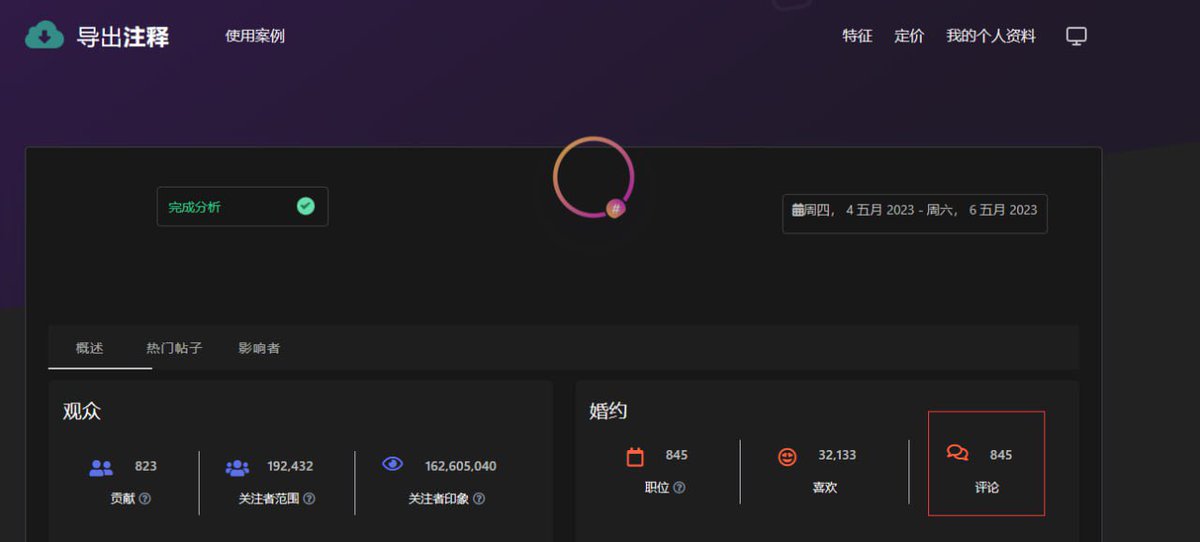Switch to the 热门帖子 tab

[174, 348]
